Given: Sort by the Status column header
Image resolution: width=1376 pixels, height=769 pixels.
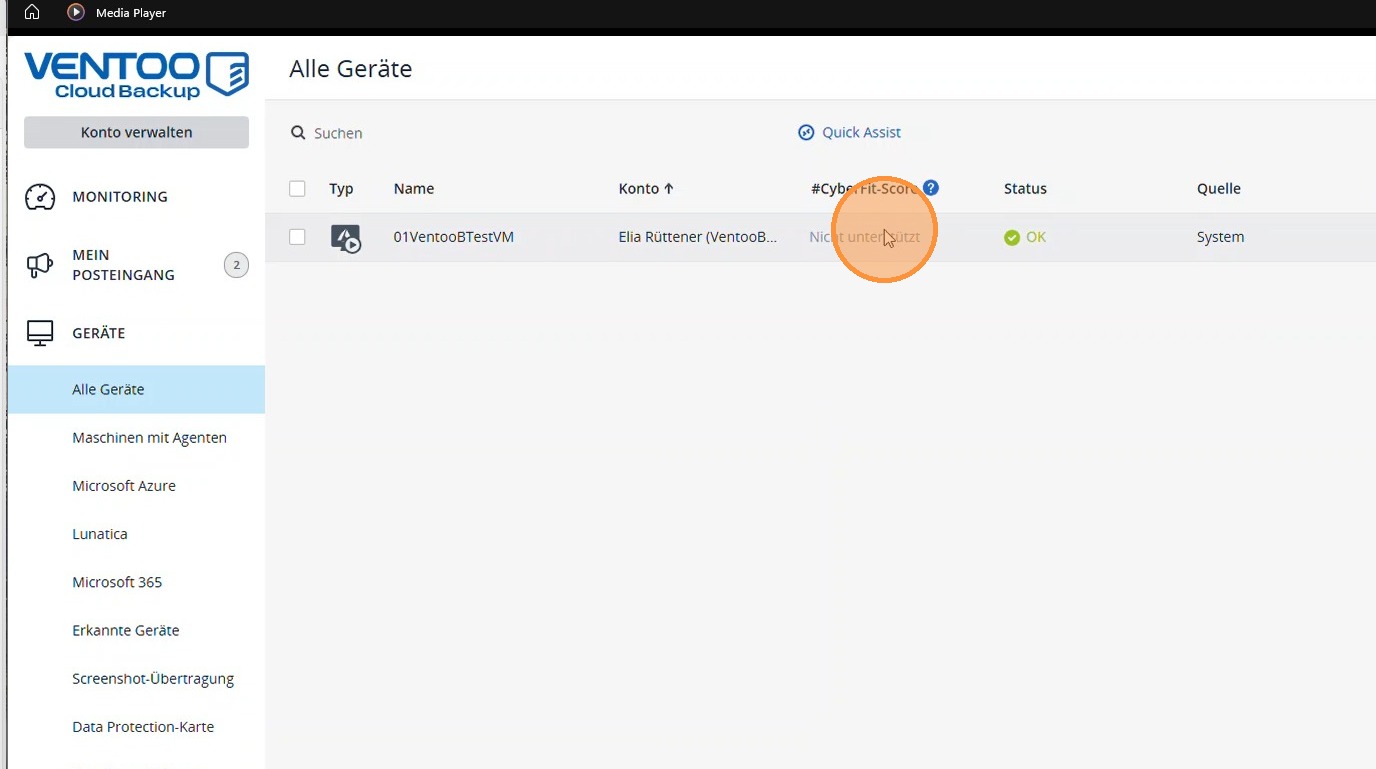Looking at the screenshot, I should coord(1025,188).
